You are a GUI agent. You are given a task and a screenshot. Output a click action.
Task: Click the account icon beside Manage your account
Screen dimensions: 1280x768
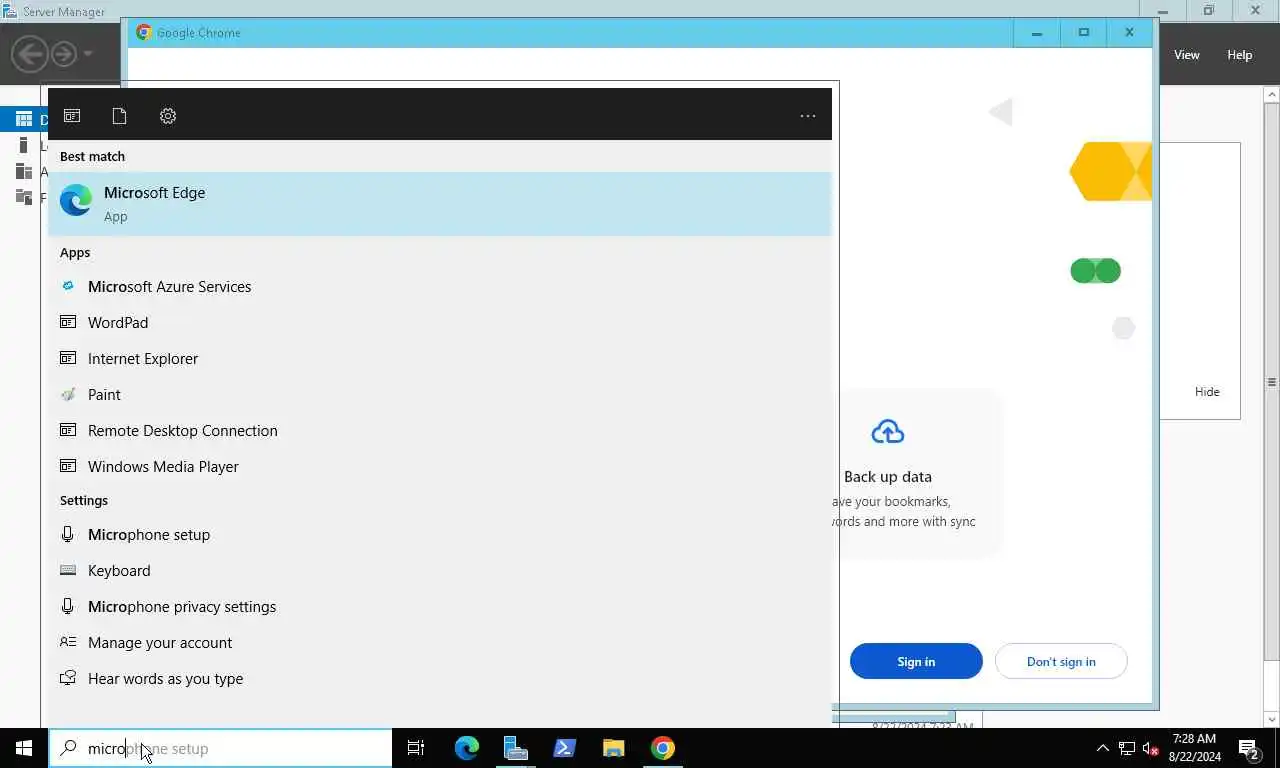click(x=68, y=642)
